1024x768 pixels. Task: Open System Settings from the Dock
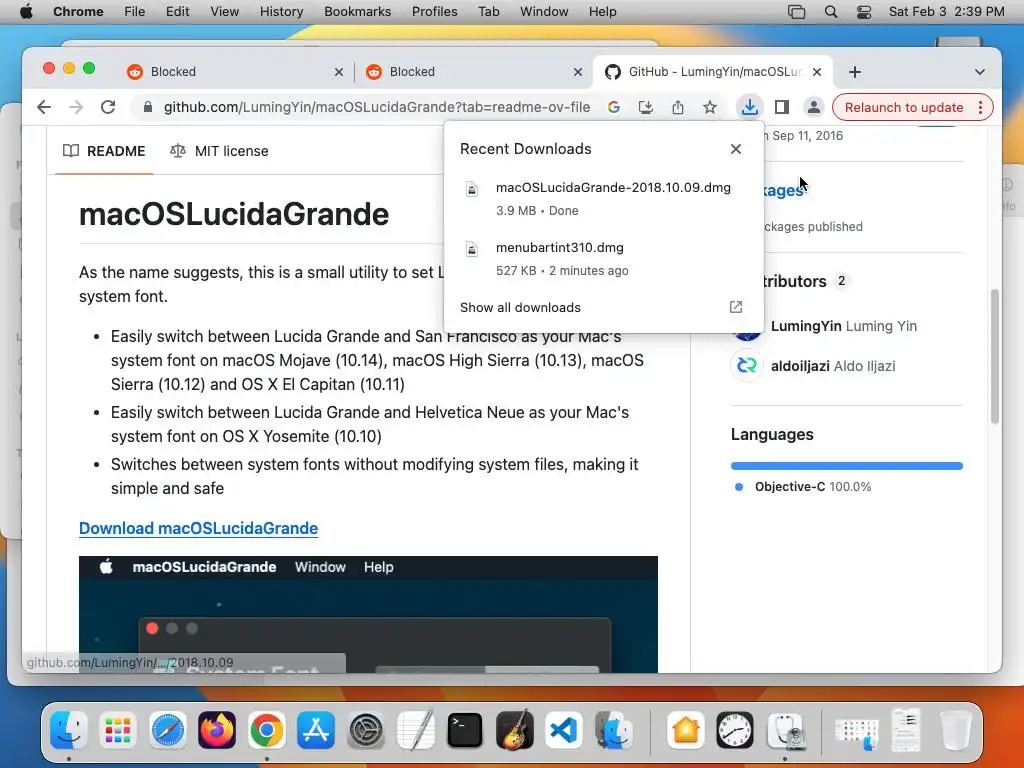coord(366,730)
